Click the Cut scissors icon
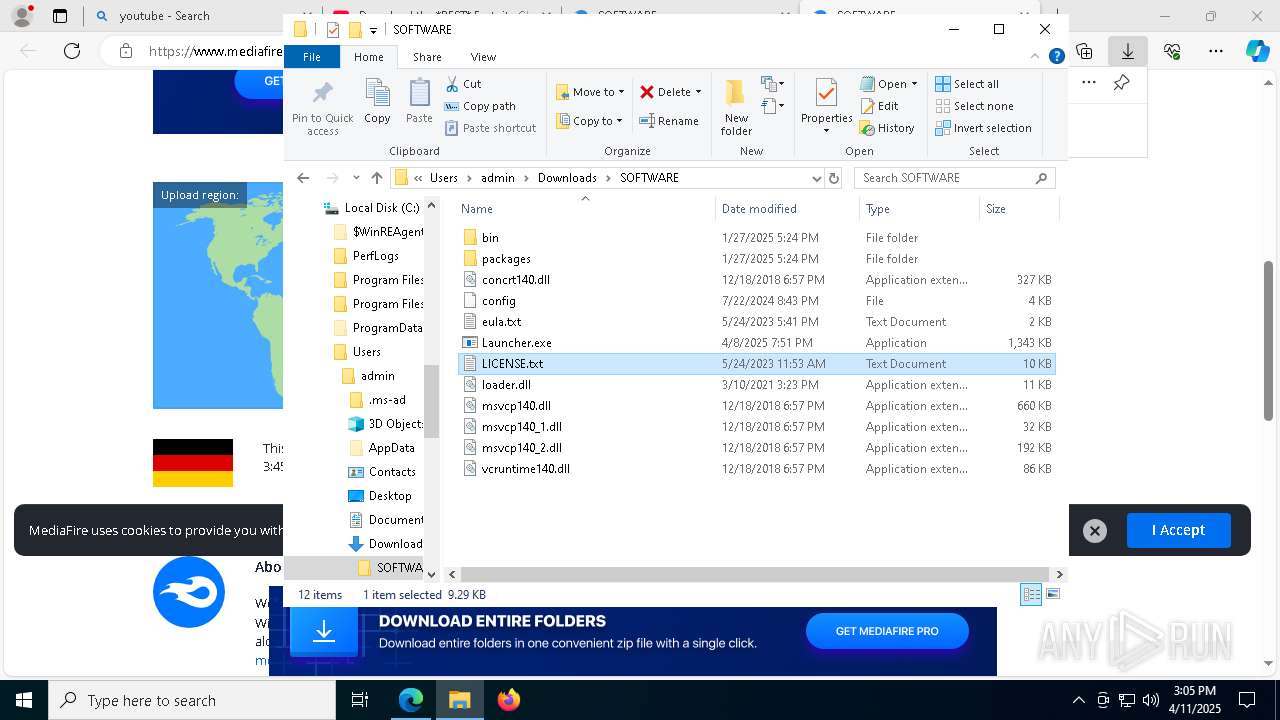Image resolution: width=1280 pixels, height=720 pixels. [x=452, y=84]
